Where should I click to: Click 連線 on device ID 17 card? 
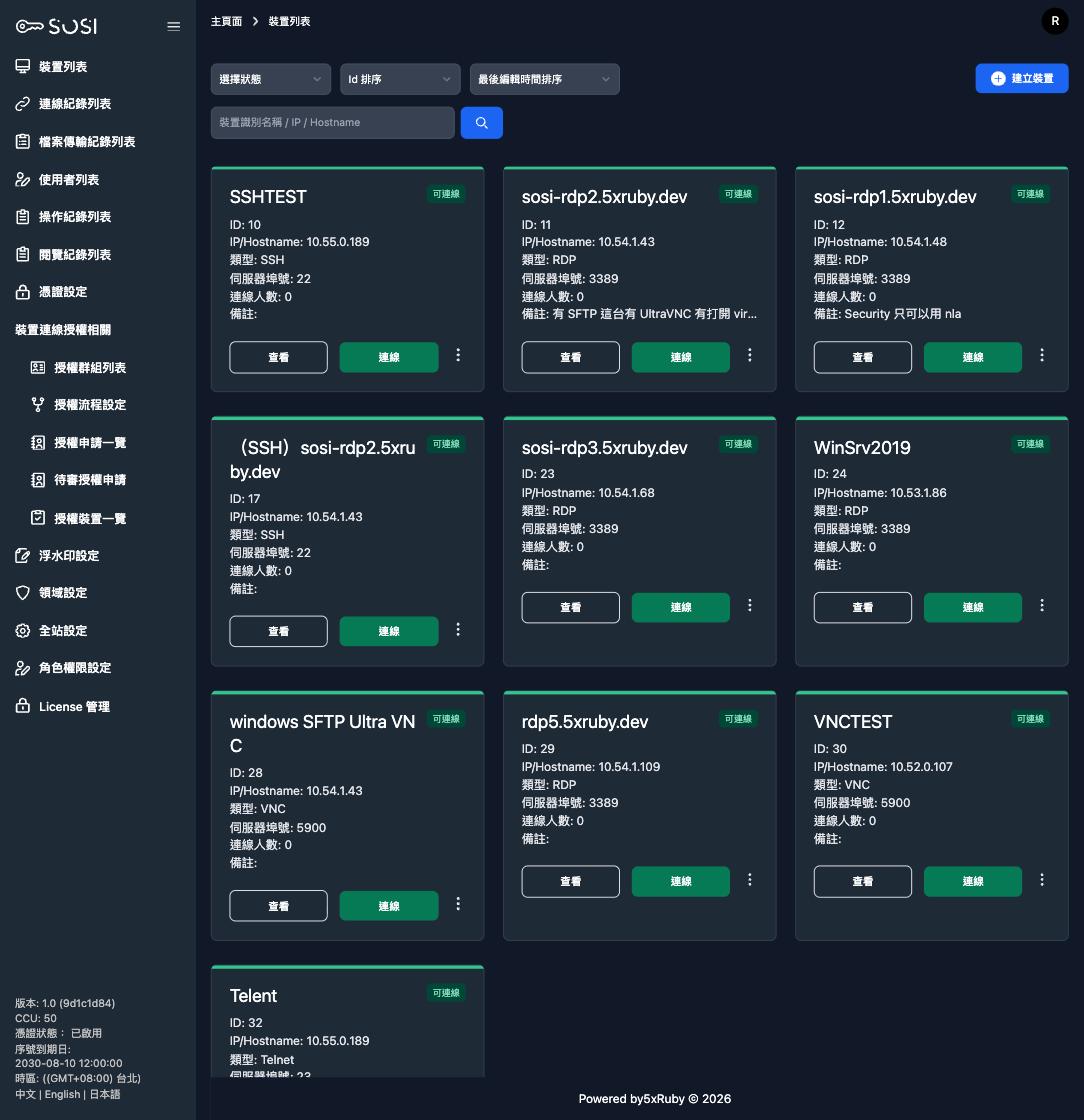(x=388, y=631)
